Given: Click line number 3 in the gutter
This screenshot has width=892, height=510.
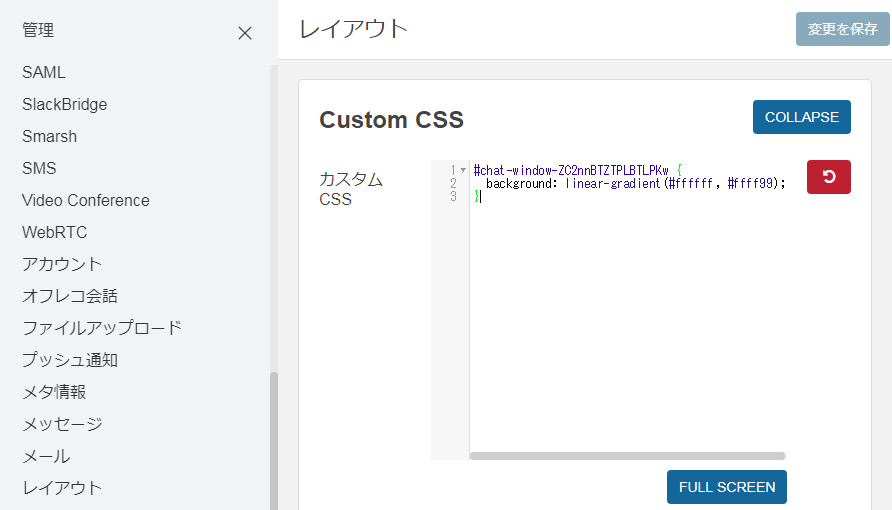Looking at the screenshot, I should click(453, 196).
